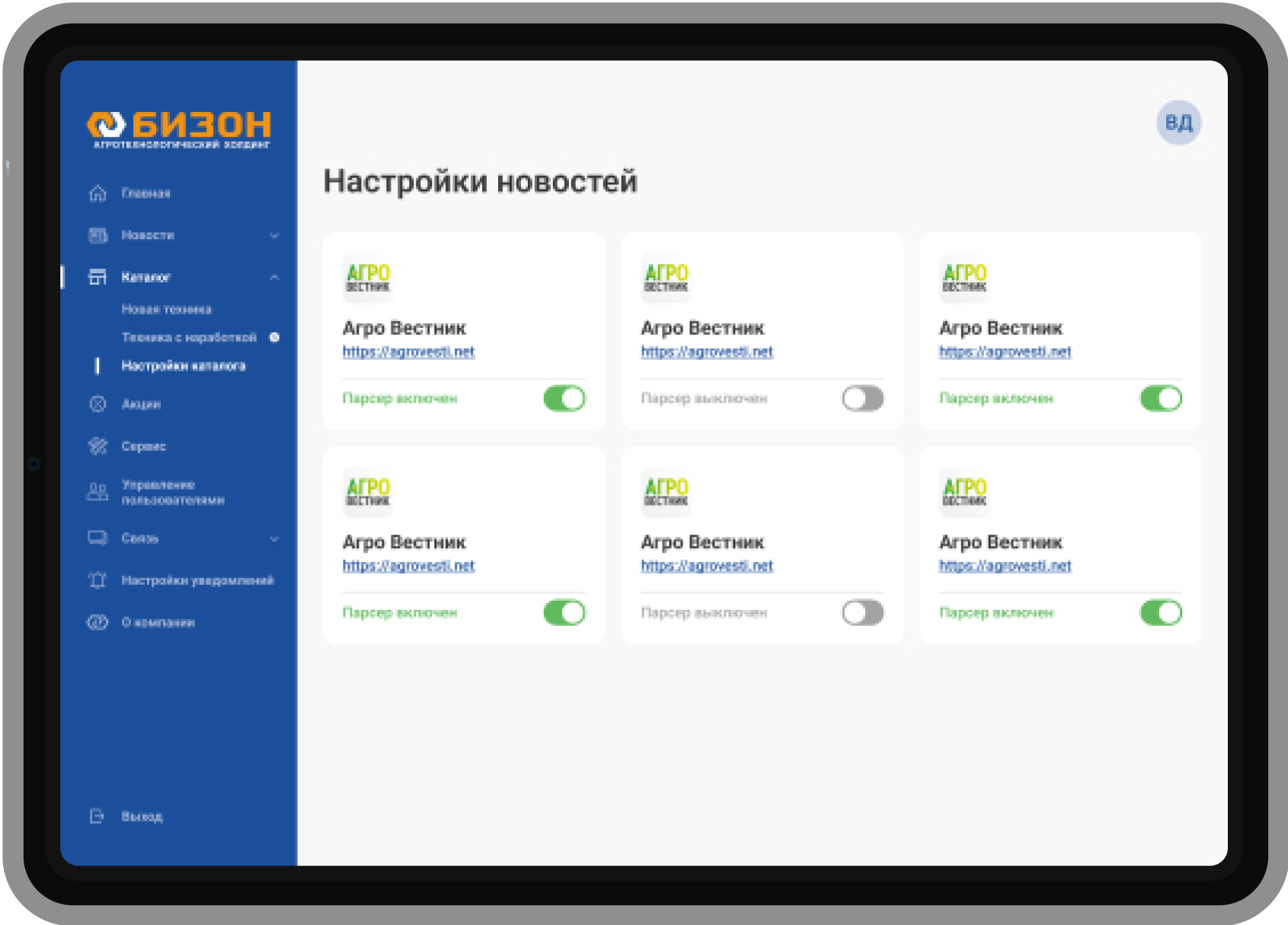Image resolution: width=1288 pixels, height=925 pixels.
Task: Open the agrovesti.net link in the top-left card
Action: (408, 352)
